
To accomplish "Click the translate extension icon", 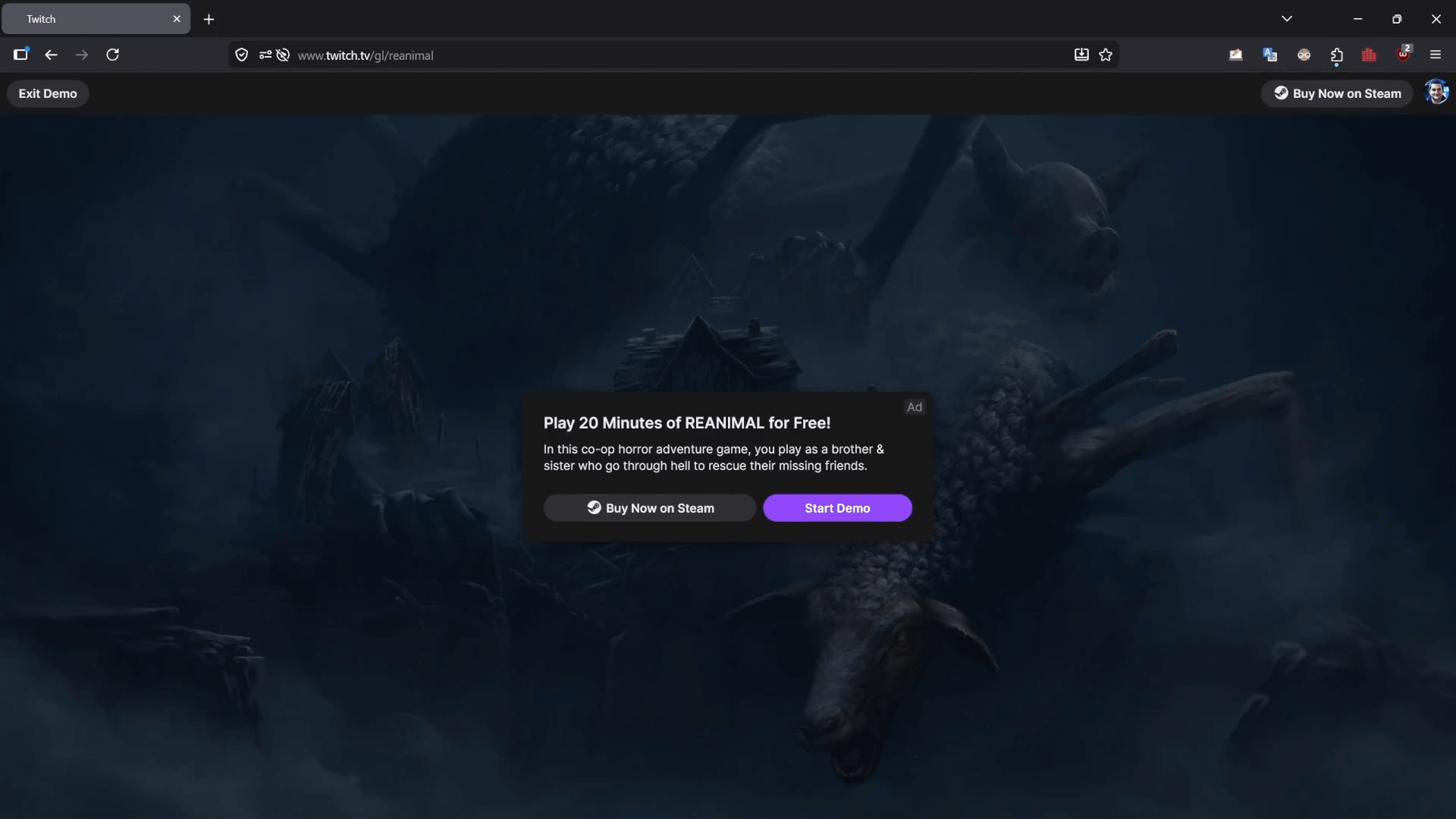I will tap(1269, 55).
